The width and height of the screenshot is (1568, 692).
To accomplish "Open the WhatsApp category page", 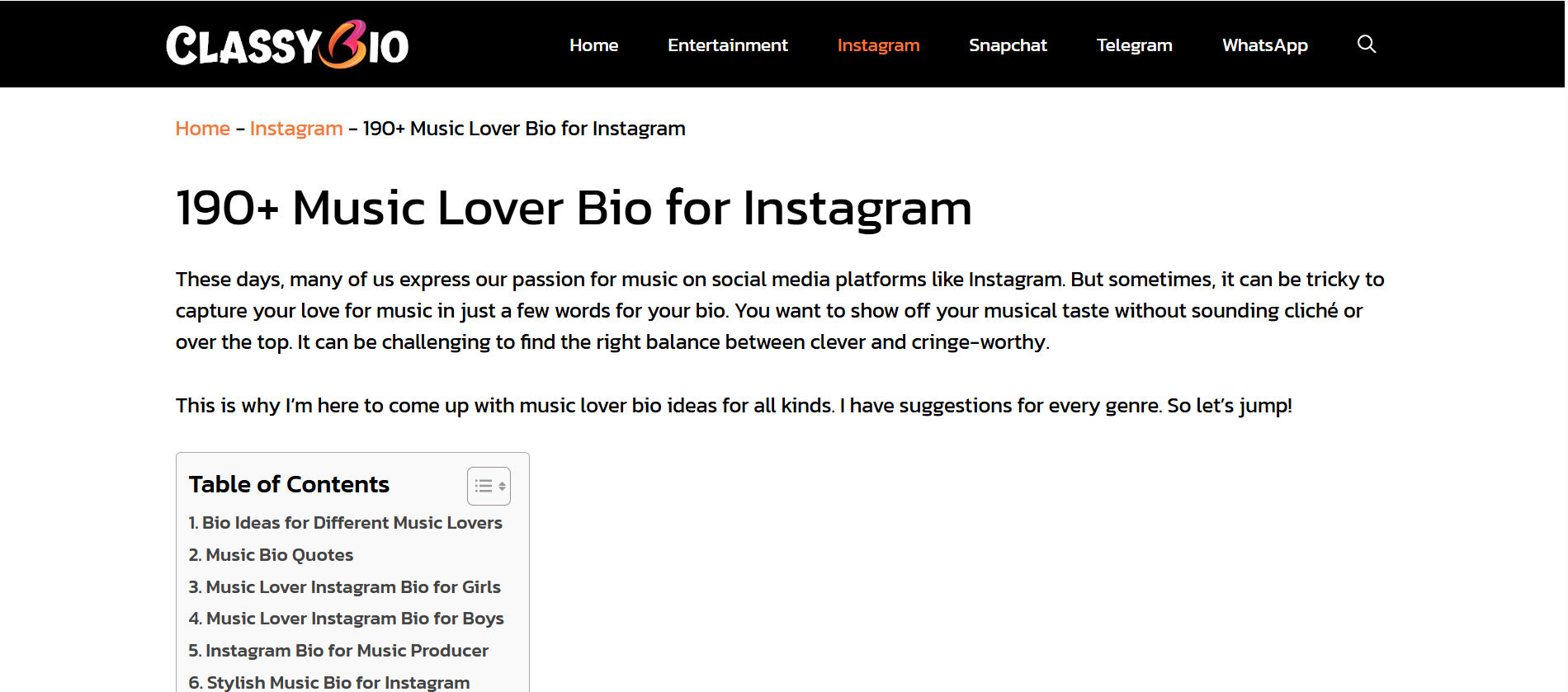I will 1264,45.
